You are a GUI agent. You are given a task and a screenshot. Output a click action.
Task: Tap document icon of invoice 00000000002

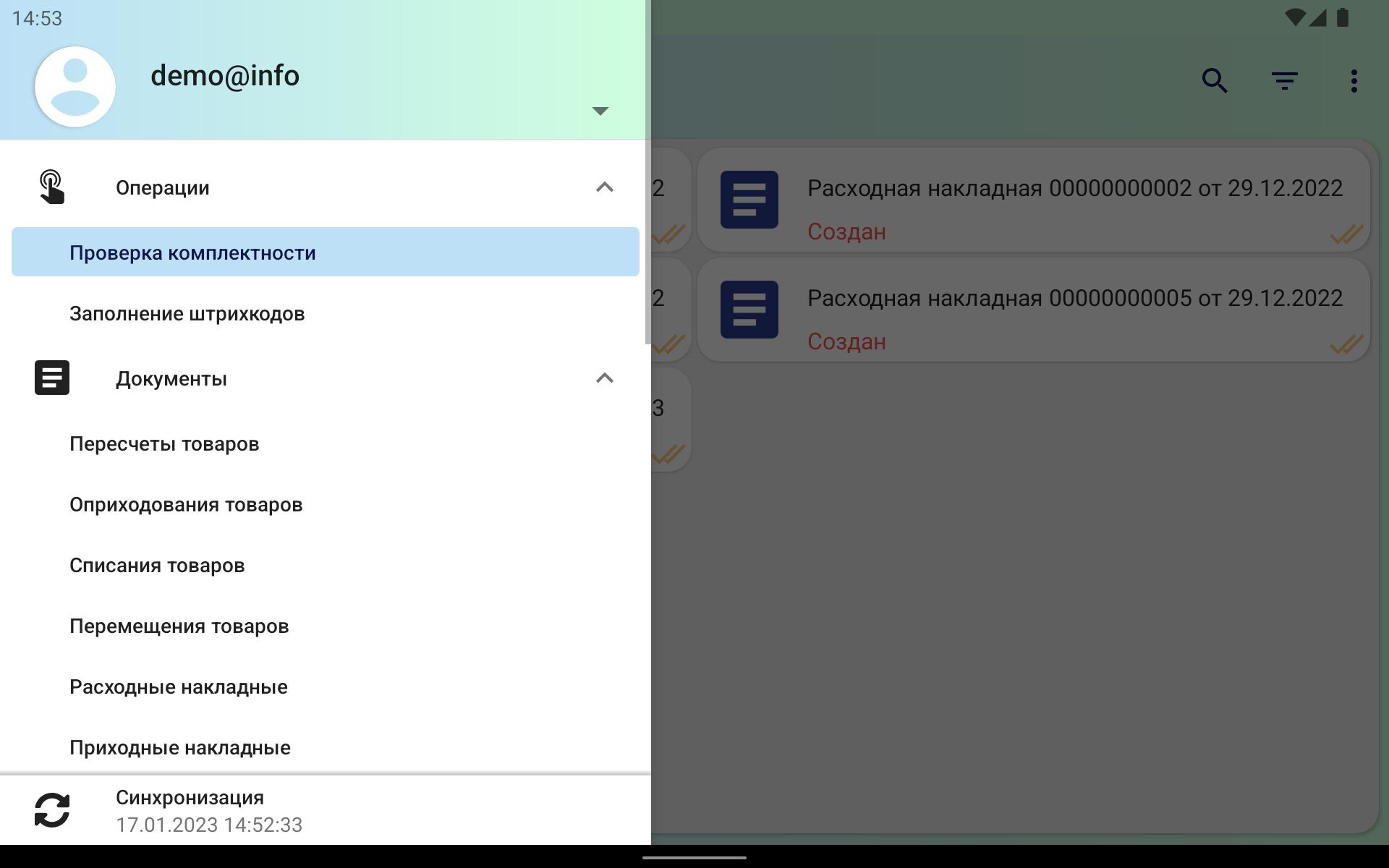749,200
